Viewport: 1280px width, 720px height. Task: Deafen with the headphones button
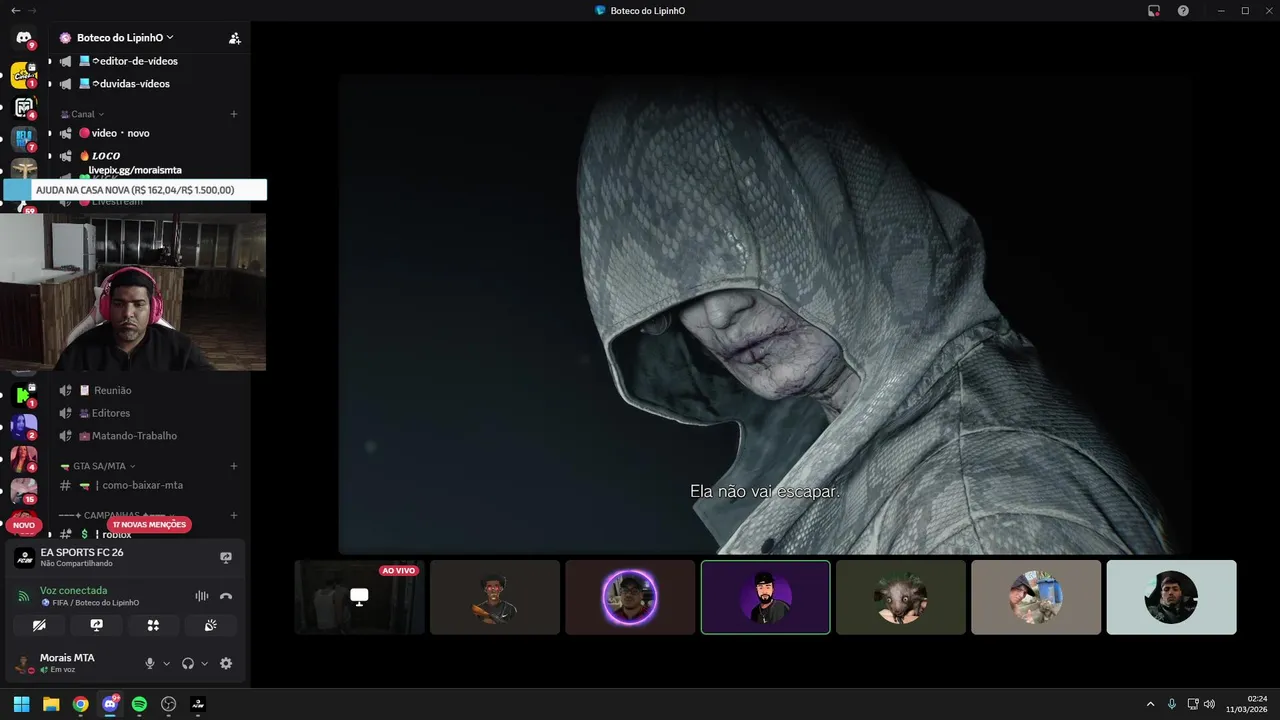(x=188, y=663)
